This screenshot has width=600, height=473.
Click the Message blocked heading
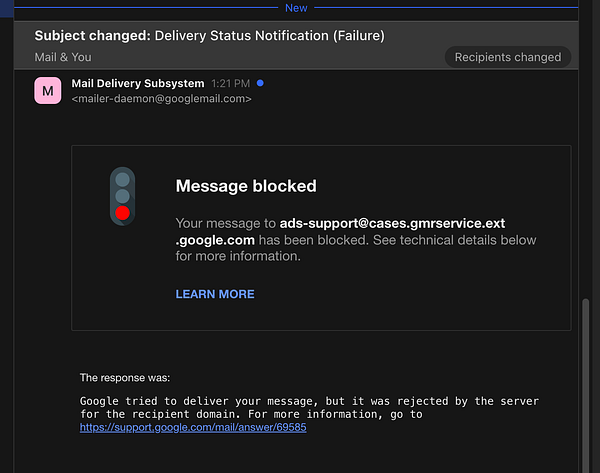(246, 186)
